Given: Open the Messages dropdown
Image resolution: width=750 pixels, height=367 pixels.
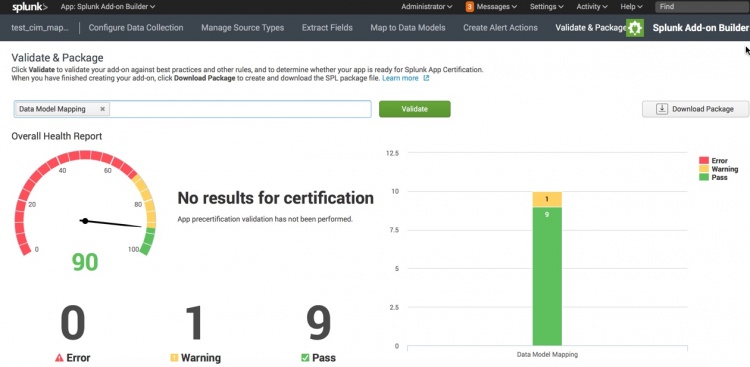Looking at the screenshot, I should point(496,7).
